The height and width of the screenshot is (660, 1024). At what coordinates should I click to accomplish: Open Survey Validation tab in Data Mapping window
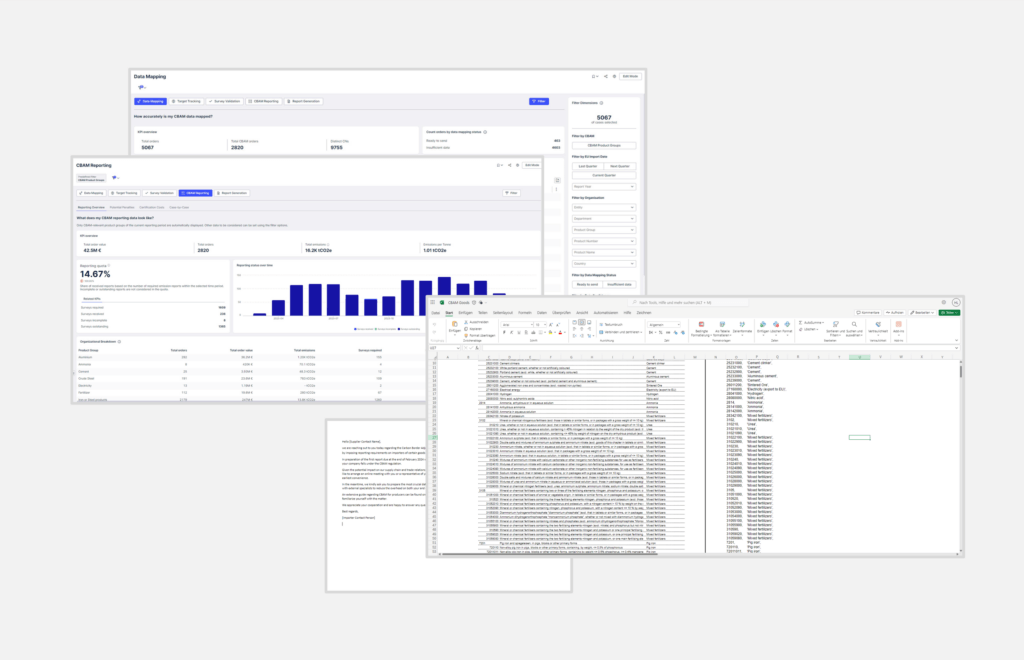click(x=225, y=101)
